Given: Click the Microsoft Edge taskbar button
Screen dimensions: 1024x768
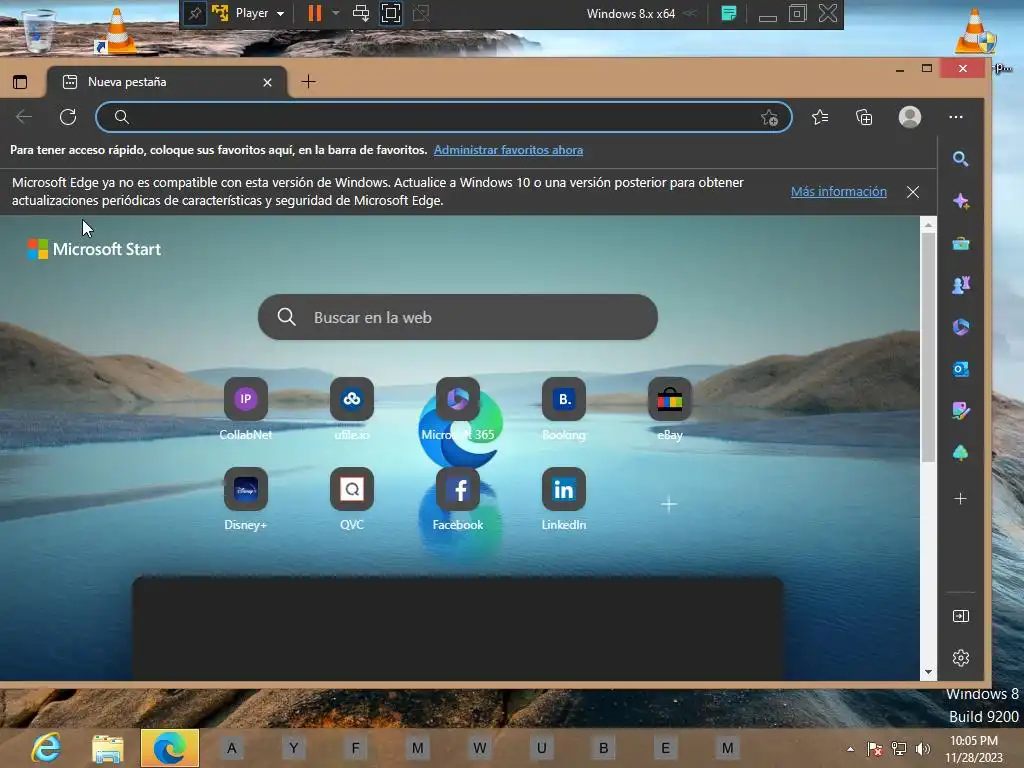Looking at the screenshot, I should click(170, 748).
